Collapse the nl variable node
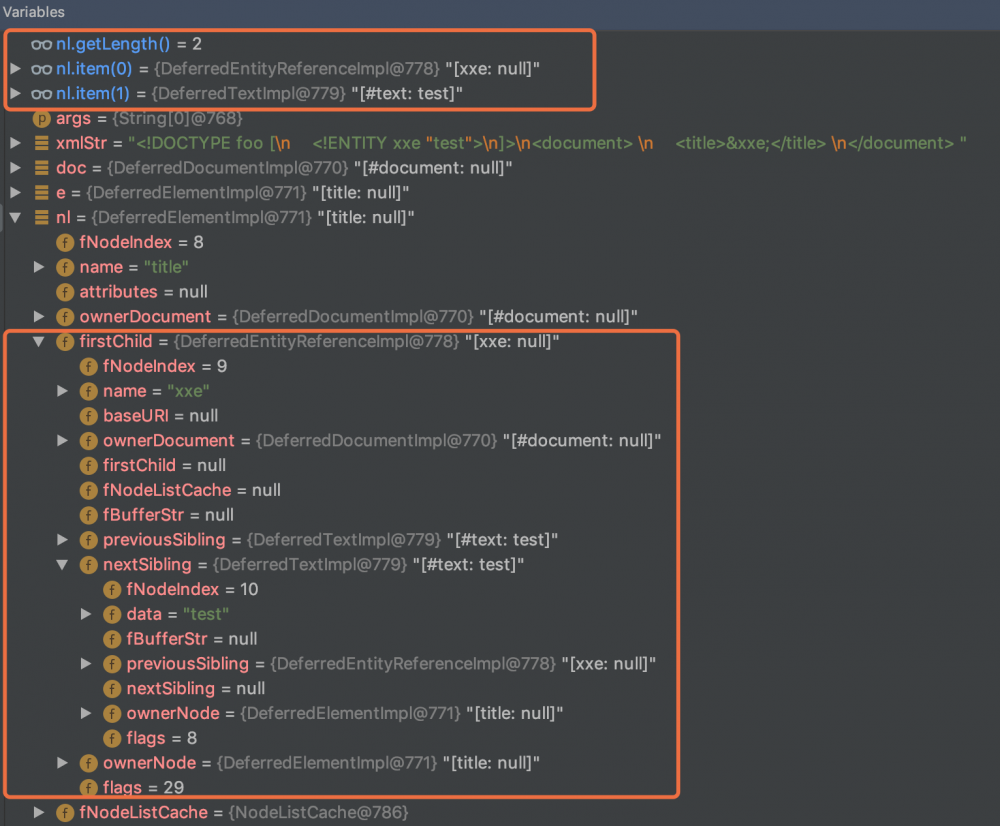 16,218
